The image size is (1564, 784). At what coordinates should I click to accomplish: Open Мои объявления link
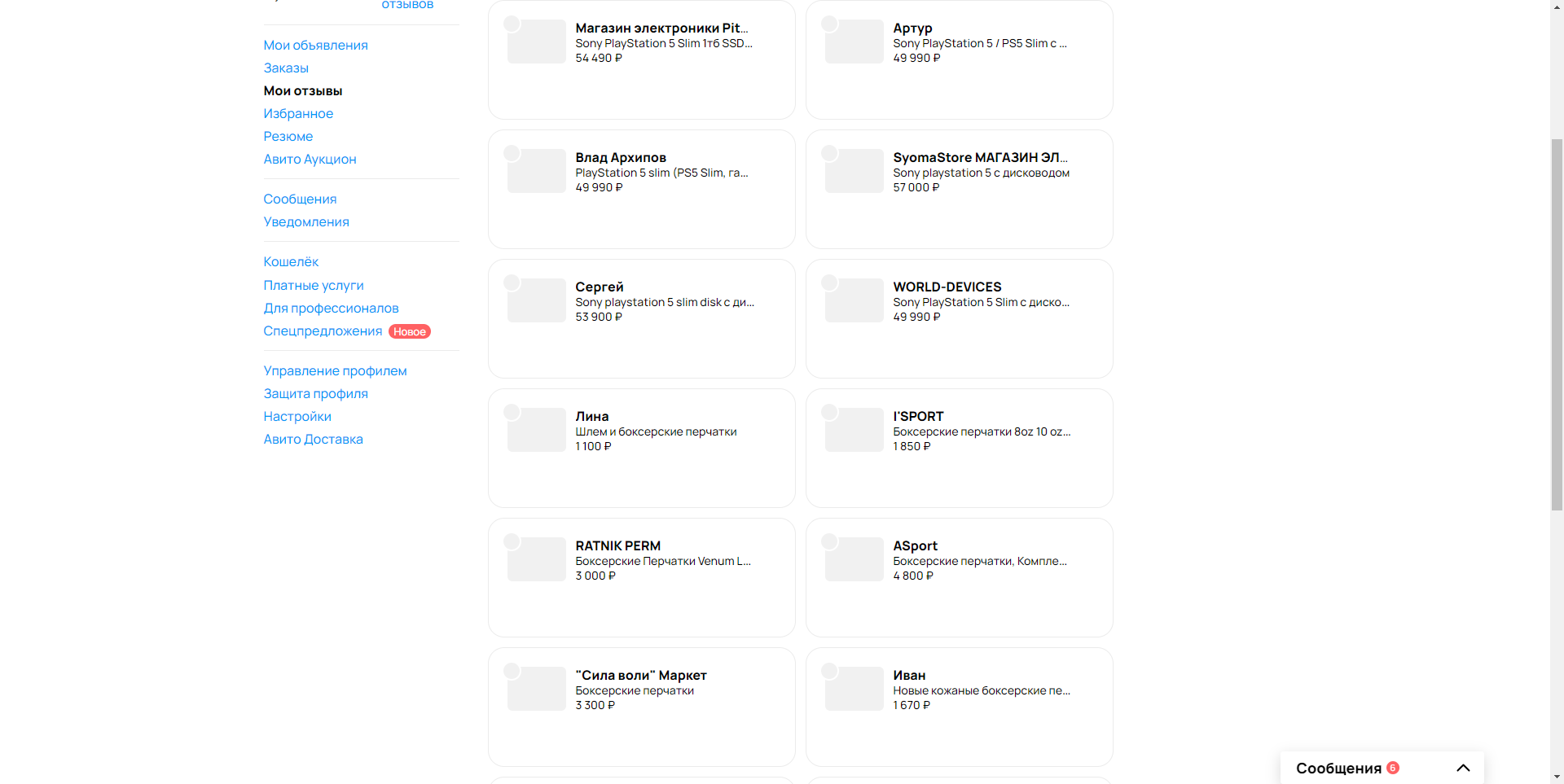point(315,45)
